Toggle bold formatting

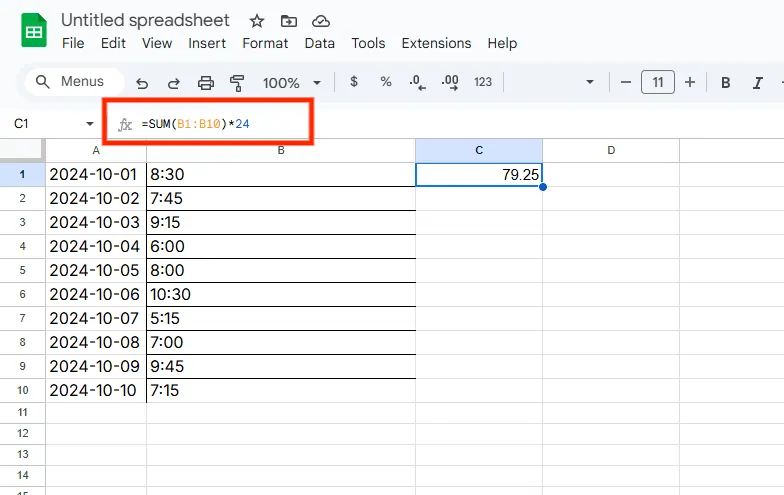[x=726, y=83]
